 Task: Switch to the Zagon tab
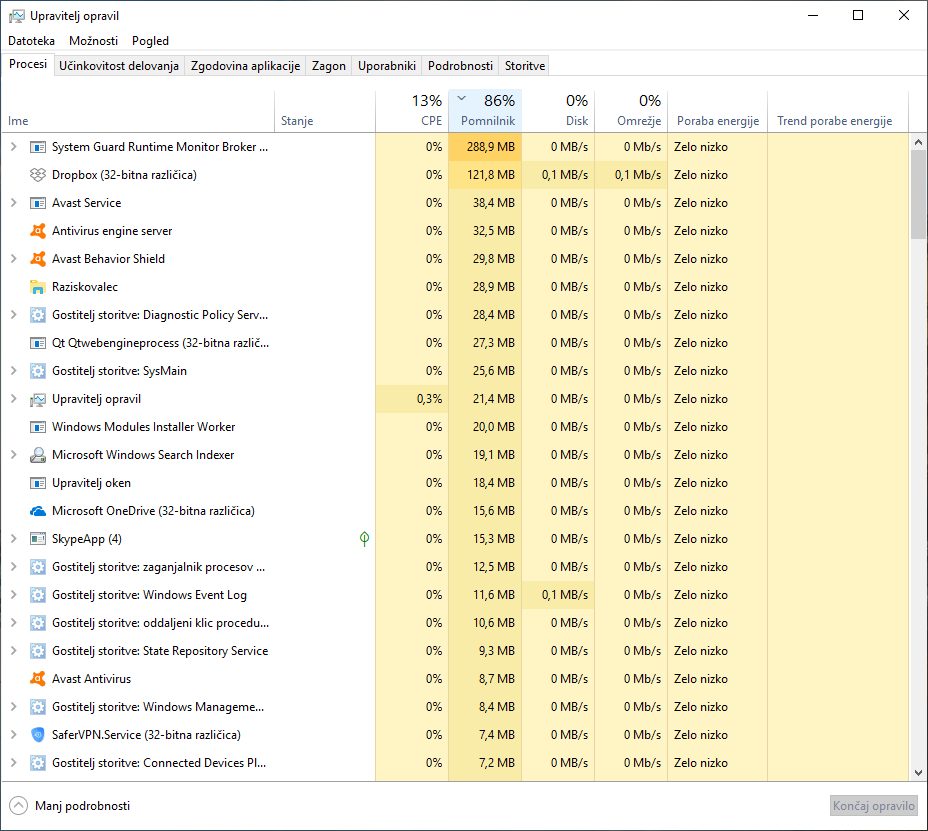pyautogui.click(x=328, y=66)
